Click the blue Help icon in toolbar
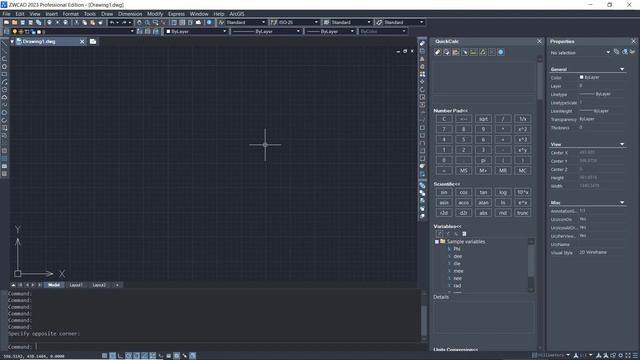Viewport: 640px width, 360px height. pyautogui.click(x=209, y=22)
